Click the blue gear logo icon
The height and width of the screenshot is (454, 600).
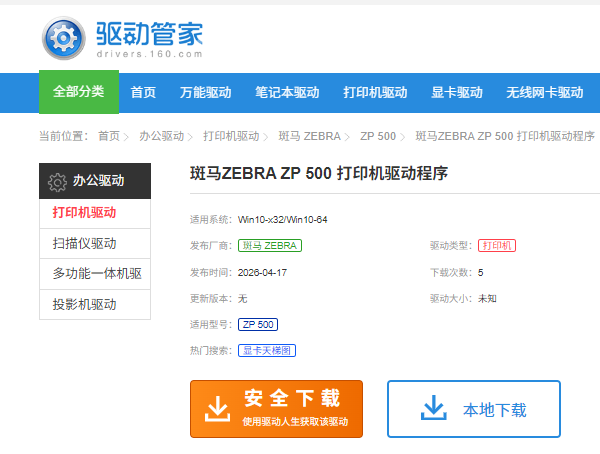(x=64, y=38)
